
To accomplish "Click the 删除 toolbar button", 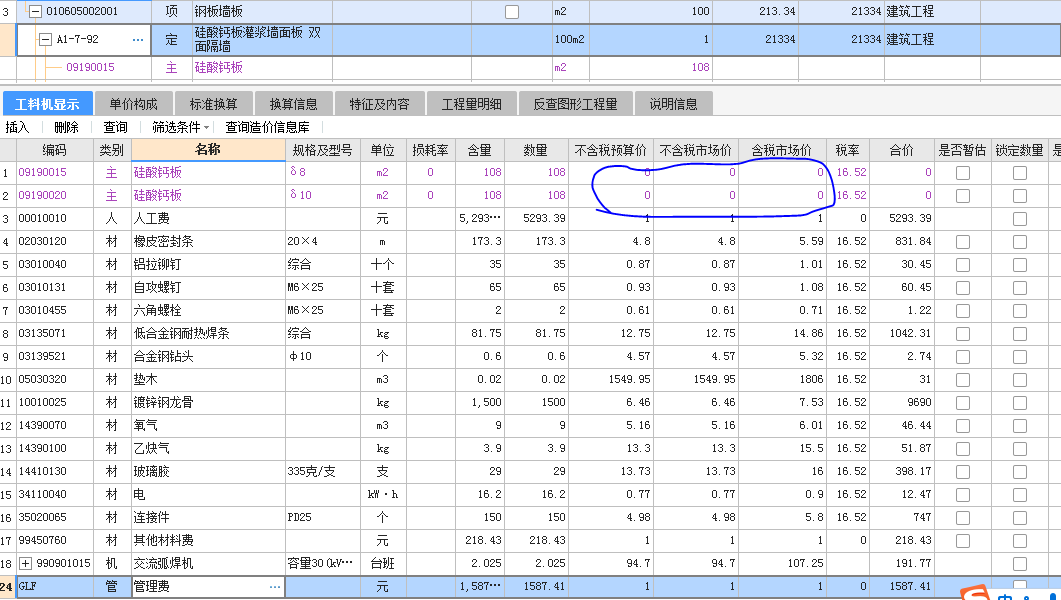I will coord(66,127).
